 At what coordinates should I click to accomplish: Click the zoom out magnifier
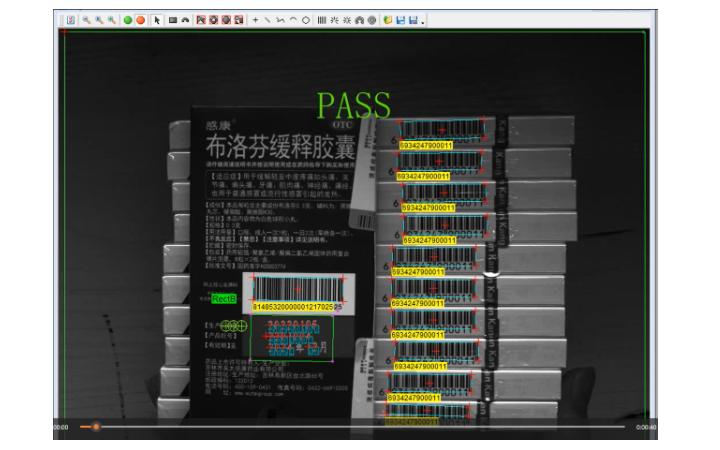click(86, 20)
